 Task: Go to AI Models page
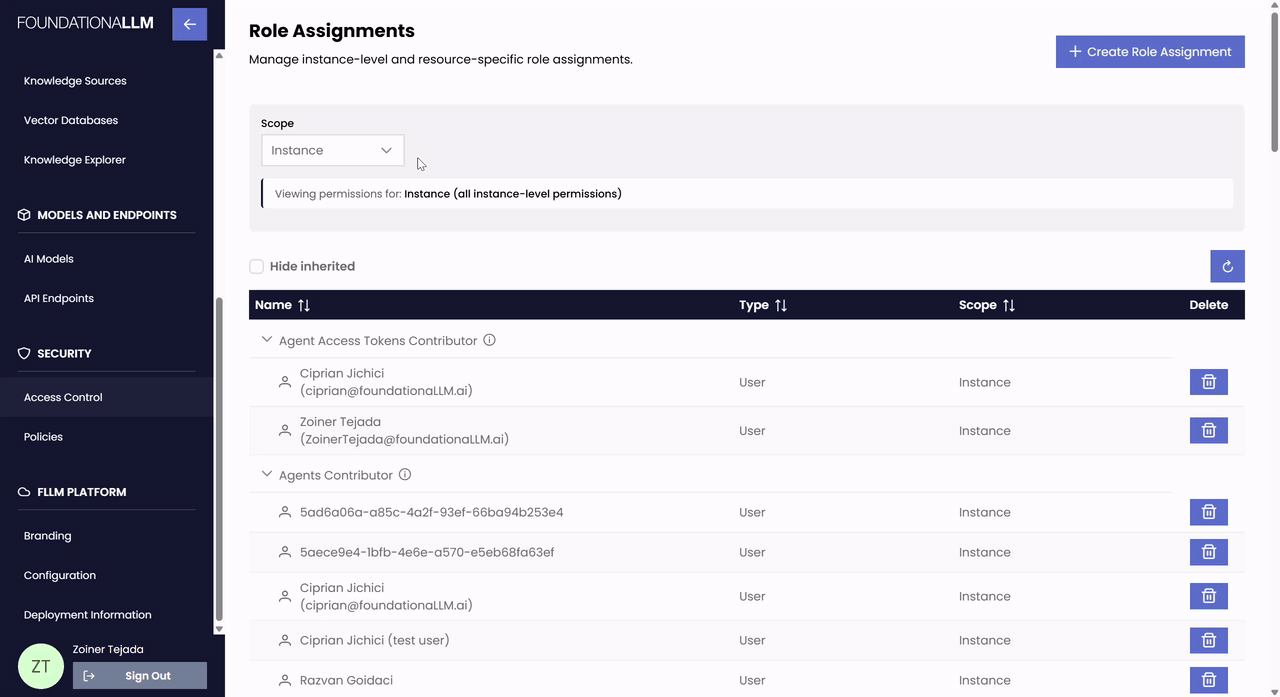[x=49, y=259]
